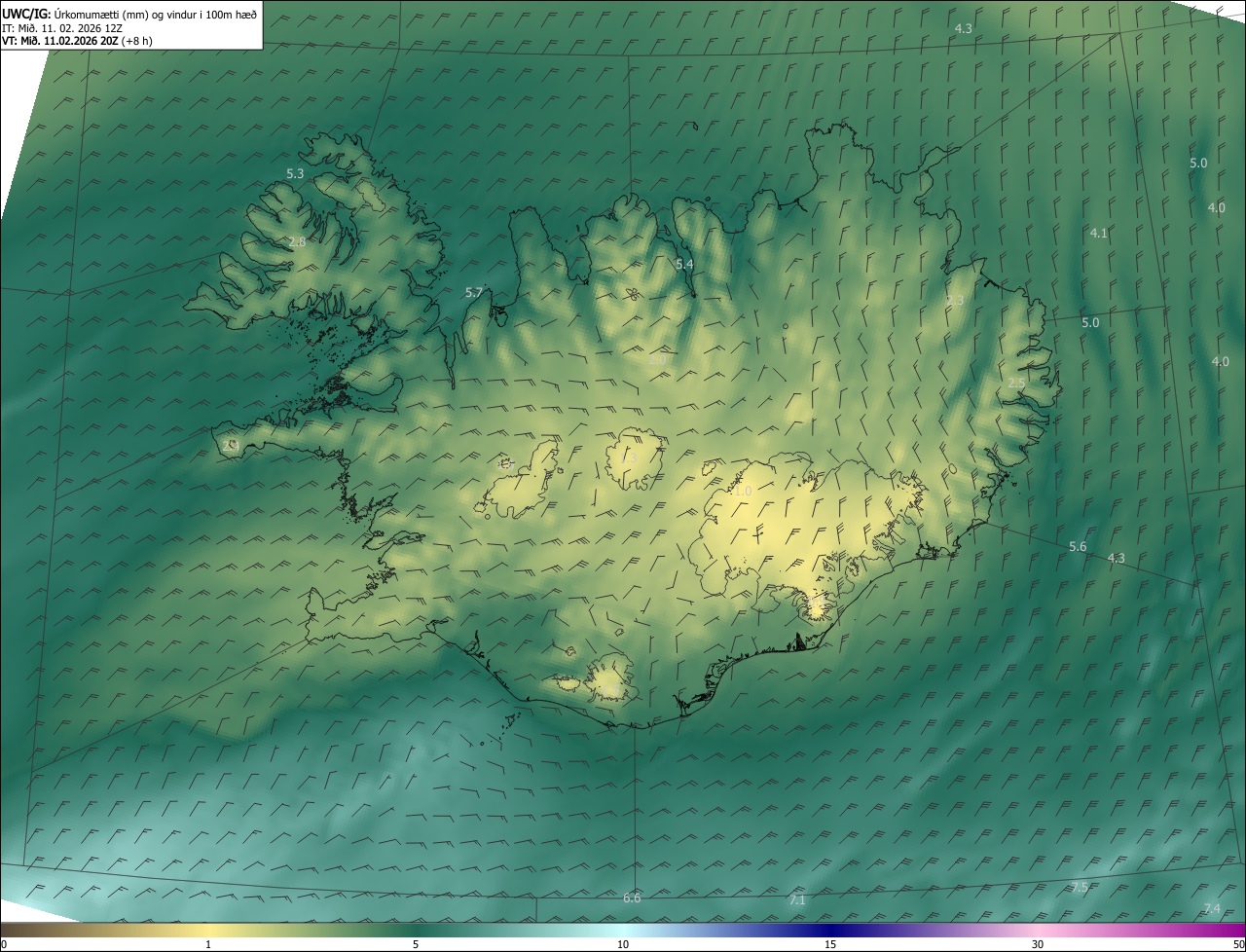Click the 2.5 value label in east Iceland
Viewport: 1246px width, 952px height.
pos(1015,384)
